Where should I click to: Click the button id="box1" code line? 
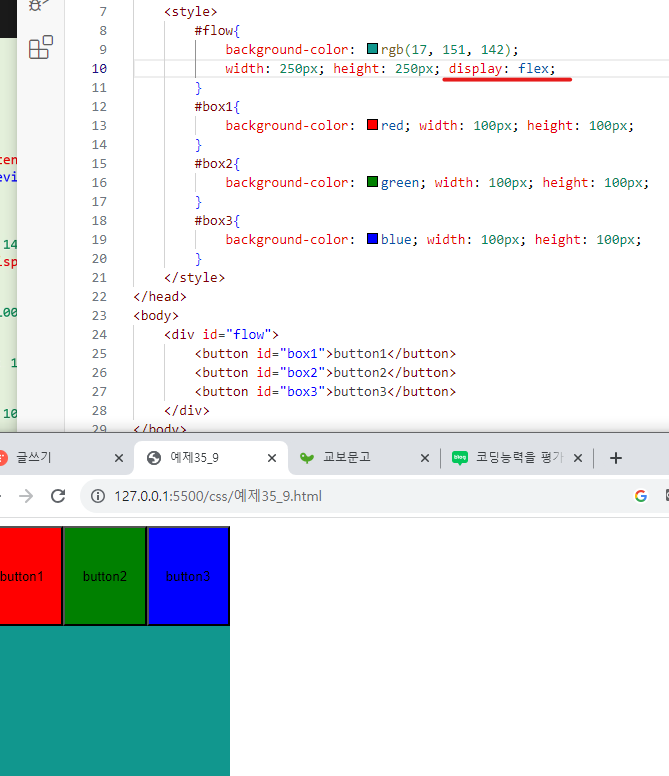click(x=325, y=353)
